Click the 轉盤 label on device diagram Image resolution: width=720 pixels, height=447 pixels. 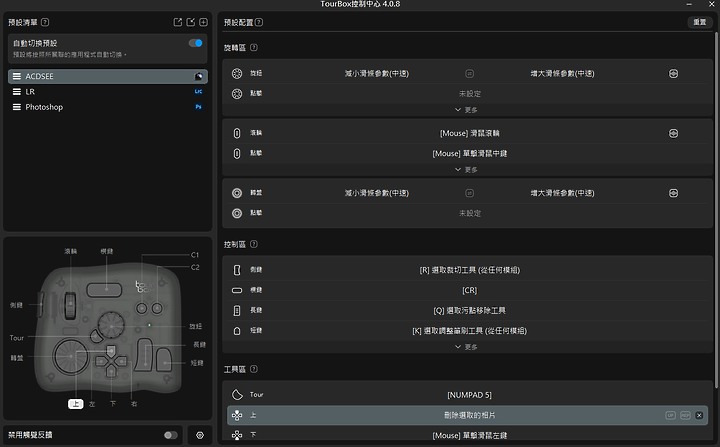(17, 358)
